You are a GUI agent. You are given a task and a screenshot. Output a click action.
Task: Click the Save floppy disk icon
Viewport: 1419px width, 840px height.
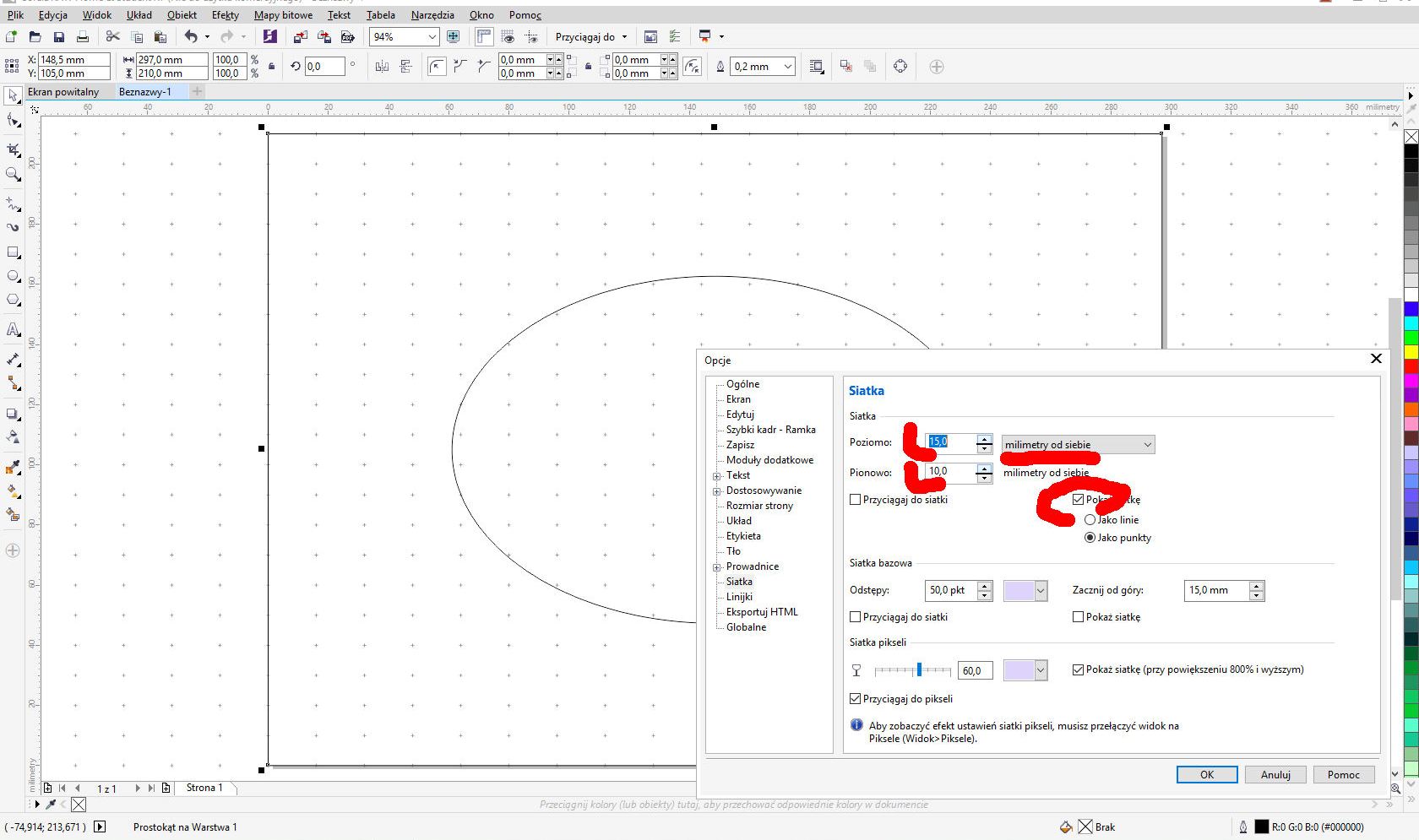(x=59, y=37)
